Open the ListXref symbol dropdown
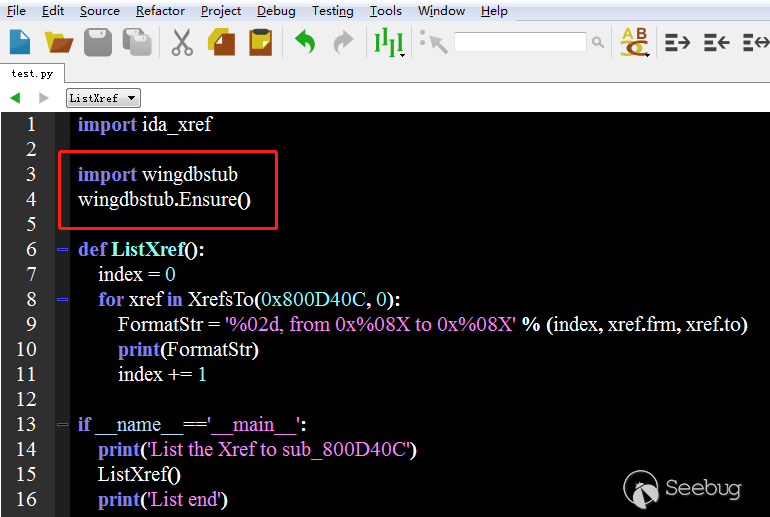The height and width of the screenshot is (517, 770). 103,98
